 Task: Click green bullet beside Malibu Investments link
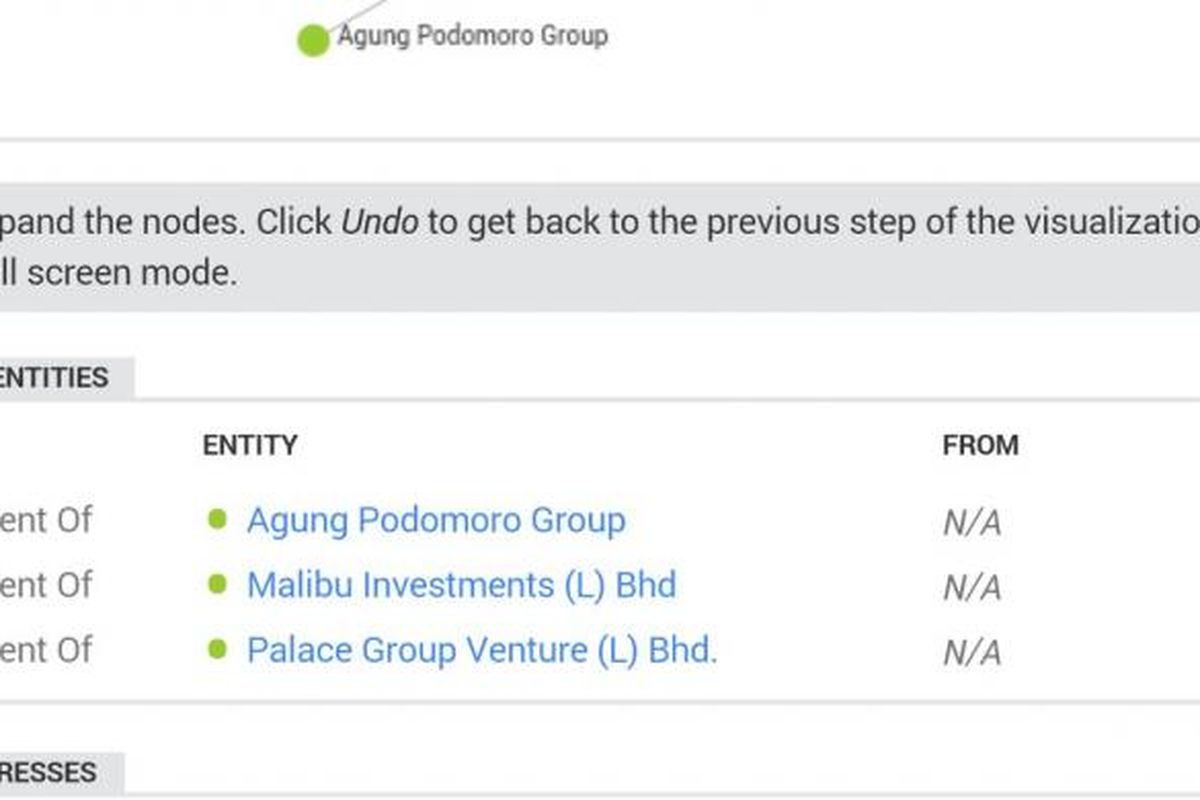tap(217, 585)
